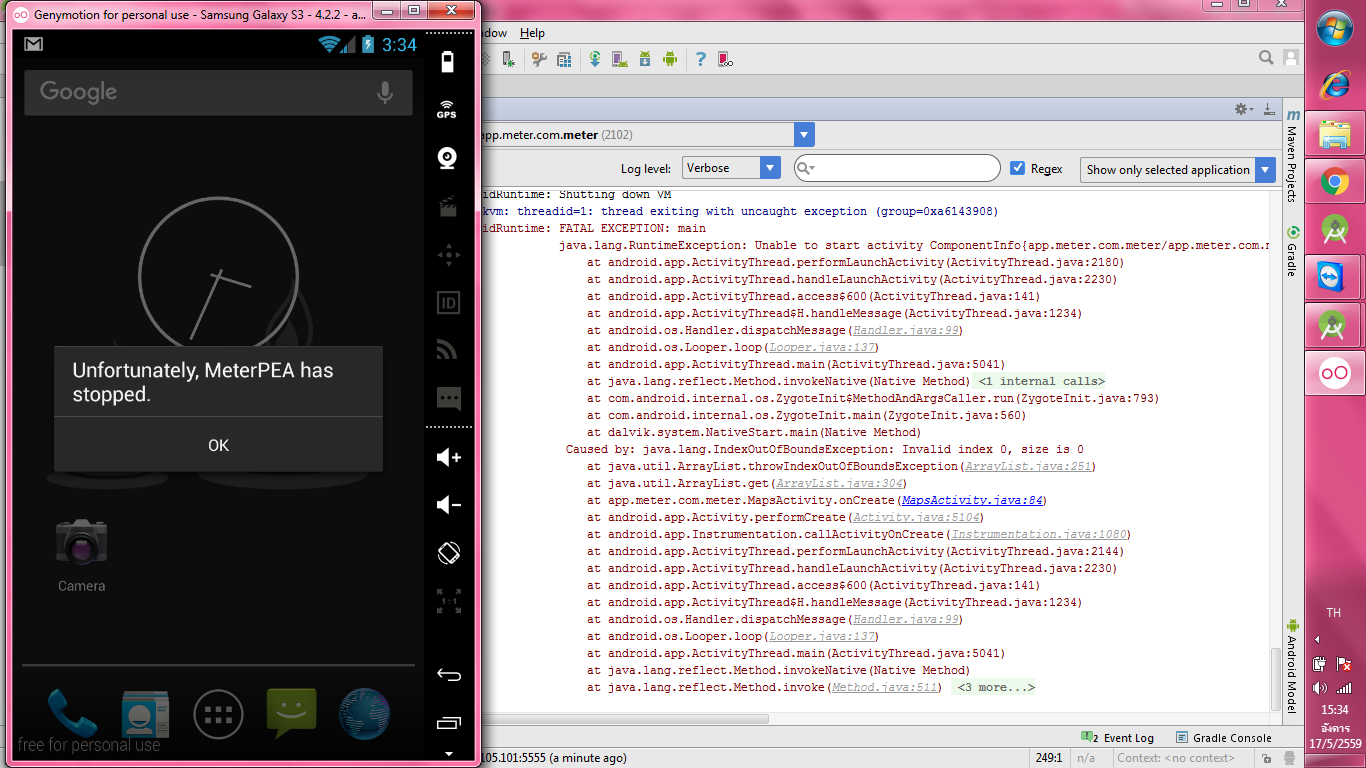
Task: Open the Event Log tab
Action: click(1118, 738)
